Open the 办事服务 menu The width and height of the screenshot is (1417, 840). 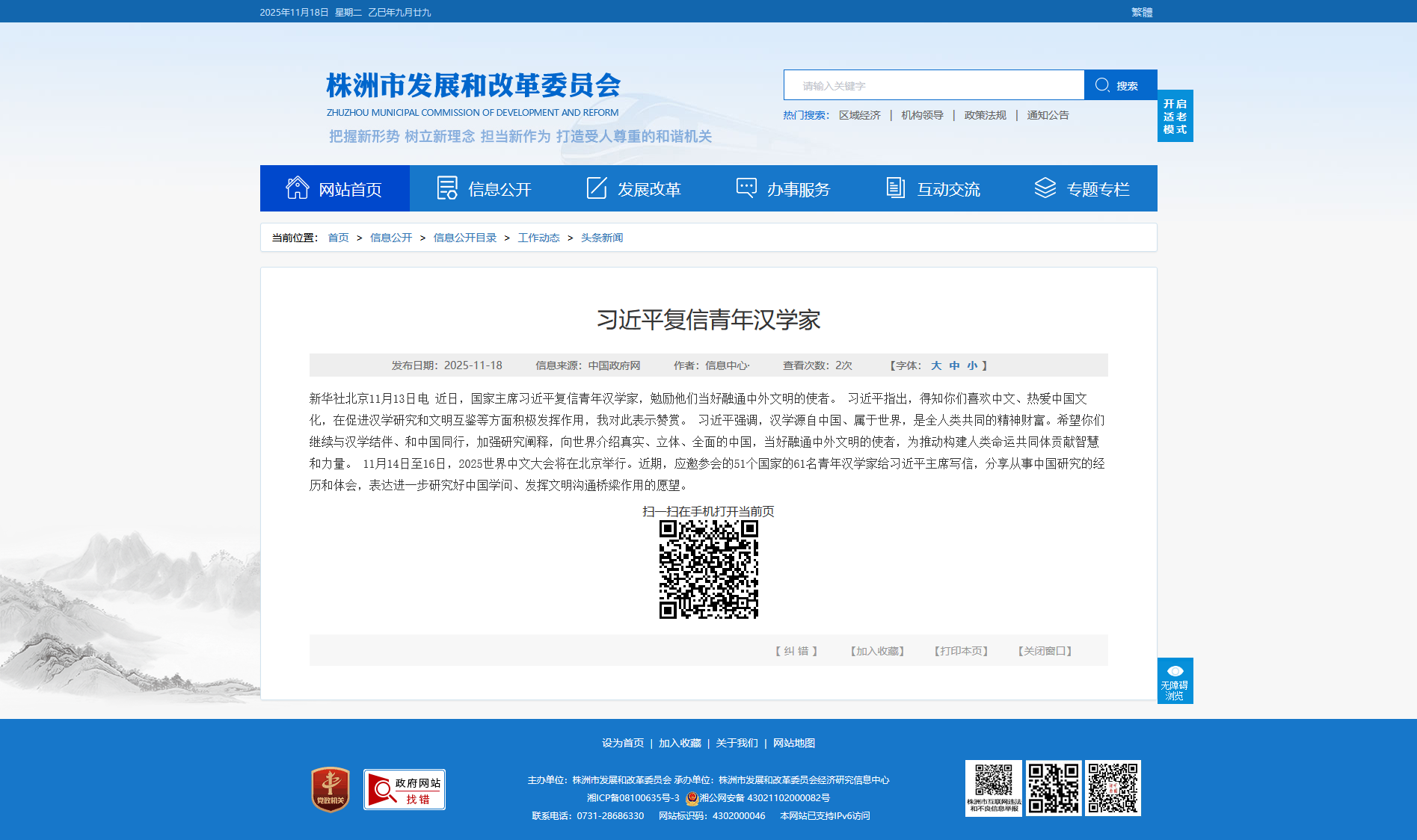pyautogui.click(x=783, y=189)
